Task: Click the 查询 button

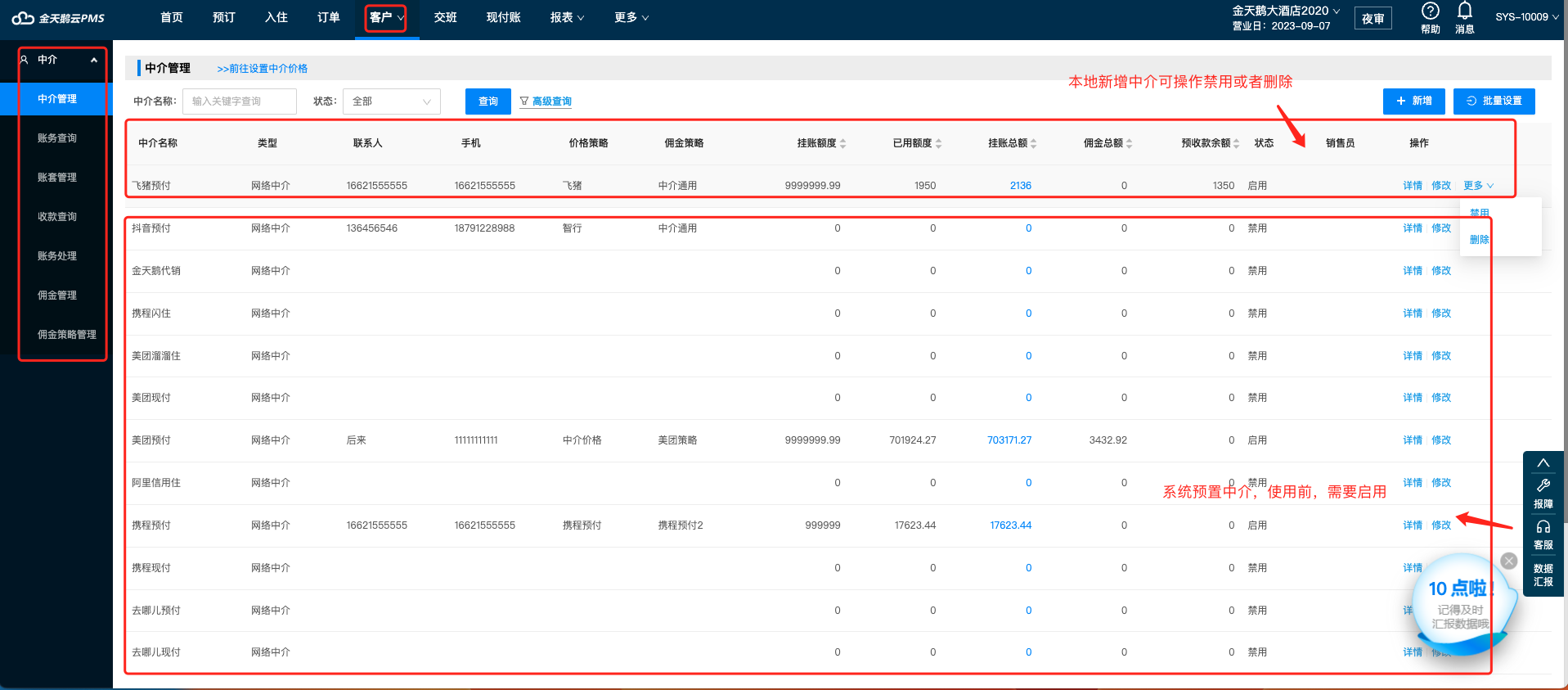Action: tap(487, 101)
